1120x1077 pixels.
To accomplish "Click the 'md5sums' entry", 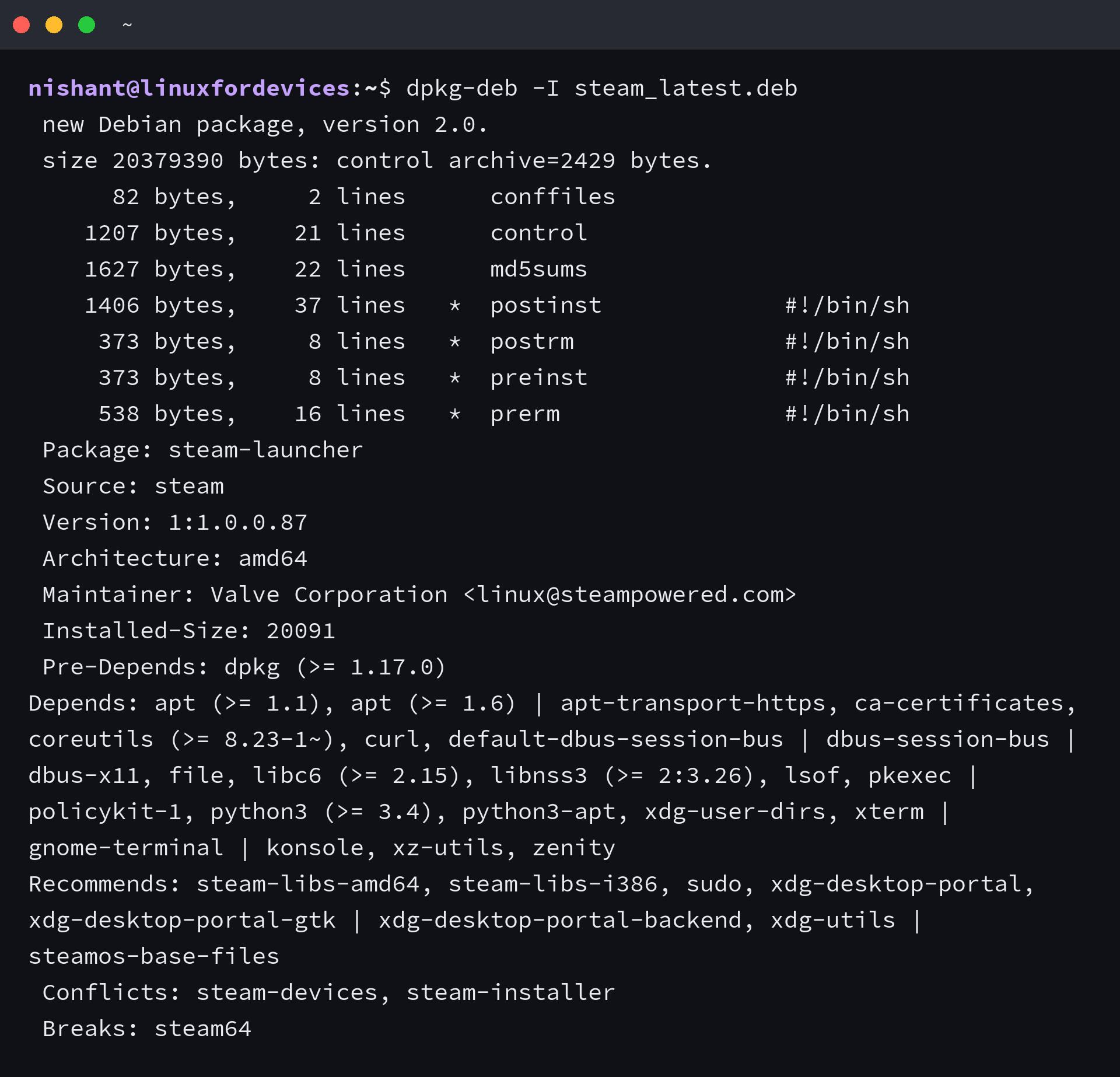I will click(x=539, y=269).
